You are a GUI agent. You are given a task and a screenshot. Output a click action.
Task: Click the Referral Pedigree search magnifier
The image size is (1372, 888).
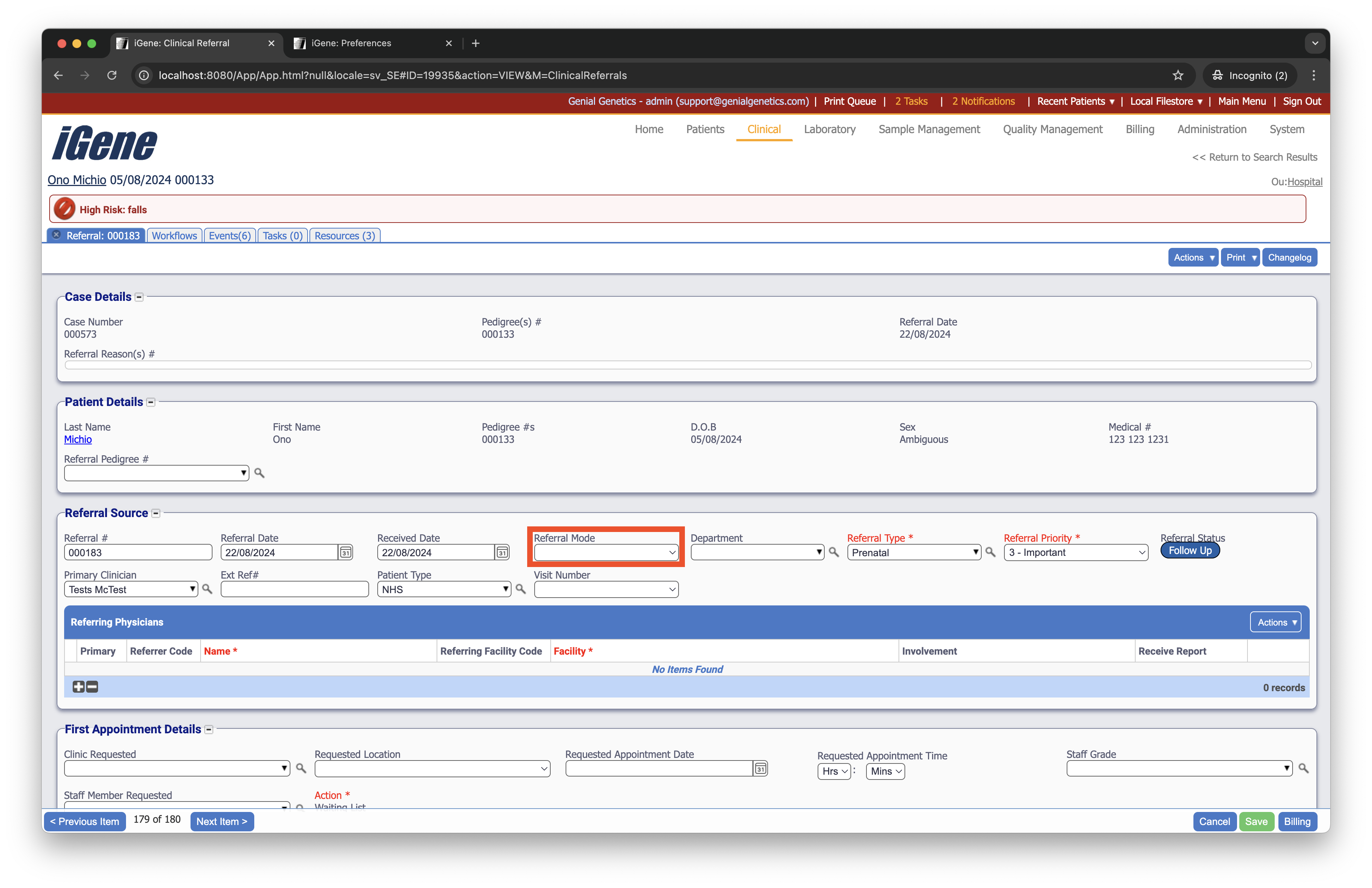pos(259,473)
